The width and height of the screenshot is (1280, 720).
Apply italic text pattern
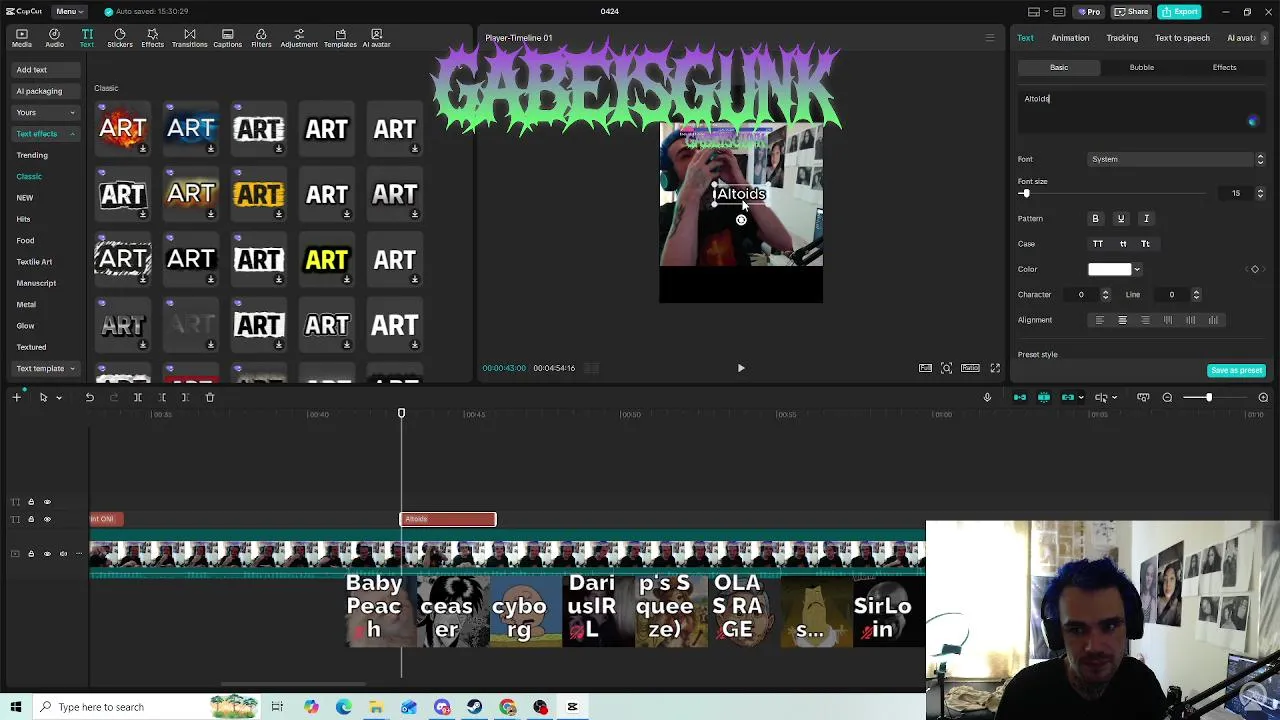[x=1146, y=218]
